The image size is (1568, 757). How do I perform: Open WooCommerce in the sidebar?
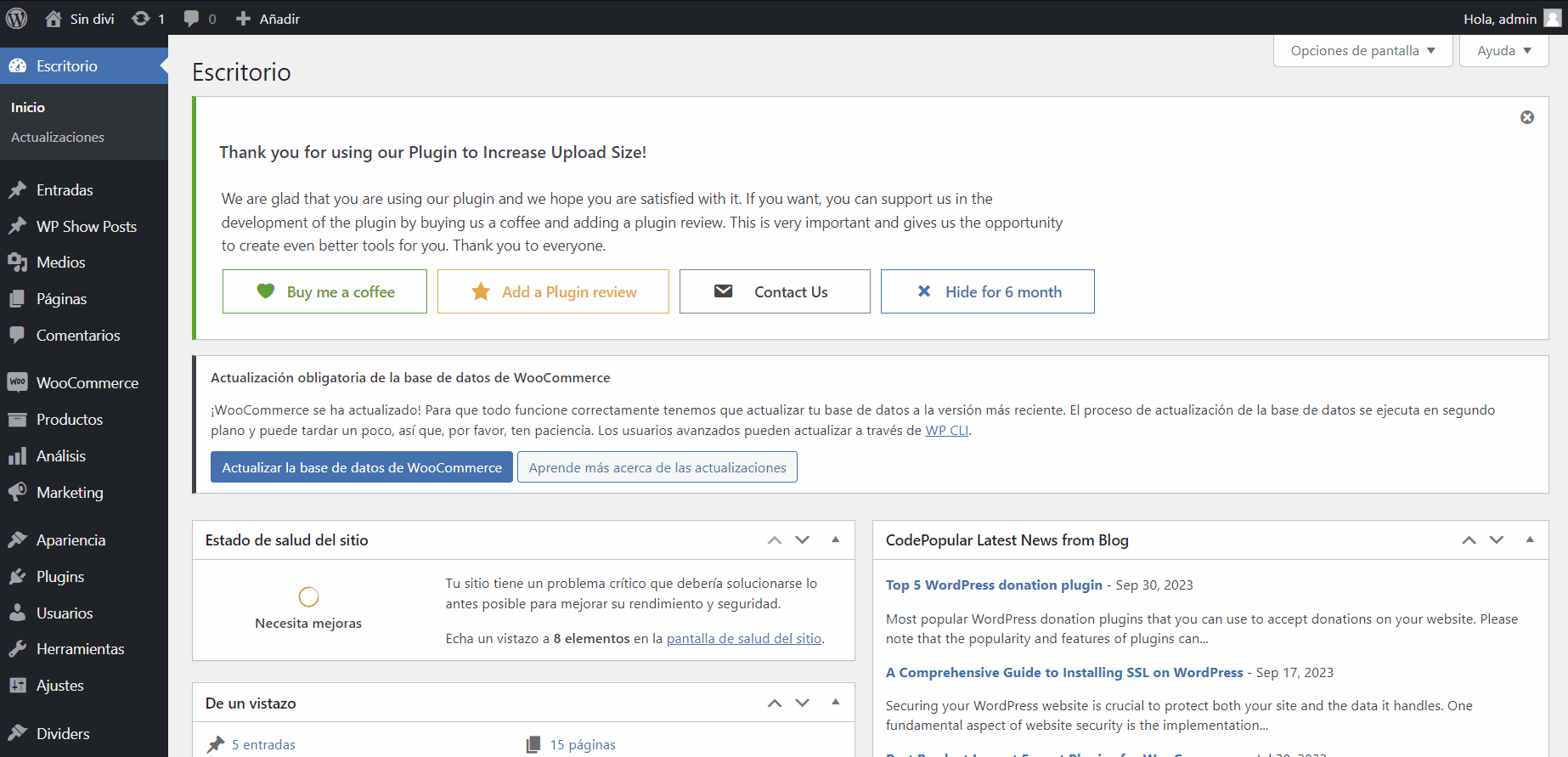[x=87, y=383]
